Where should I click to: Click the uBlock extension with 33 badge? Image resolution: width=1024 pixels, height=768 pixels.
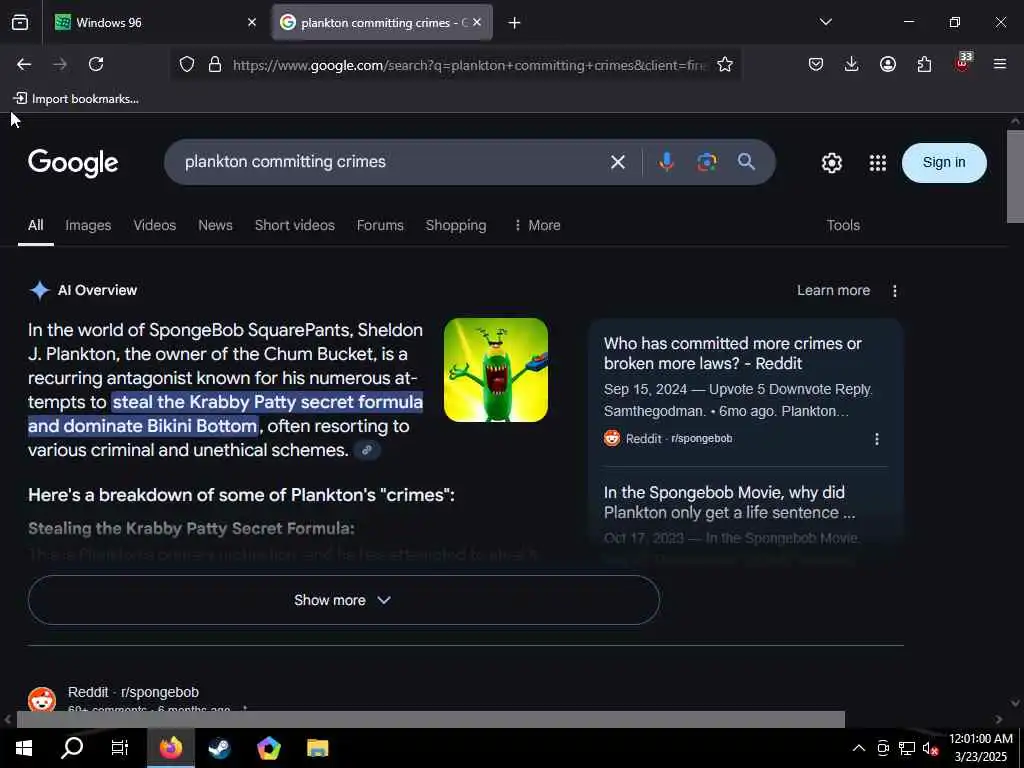[963, 63]
